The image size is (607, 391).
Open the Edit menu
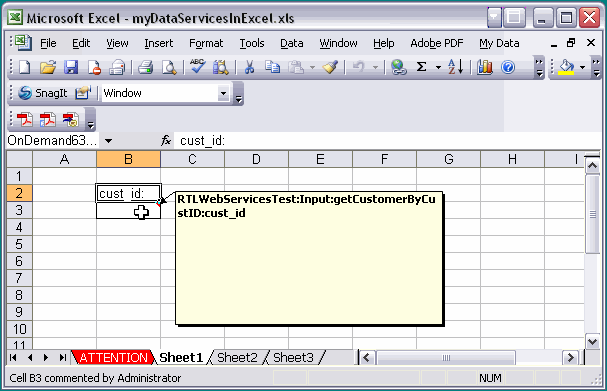81,43
